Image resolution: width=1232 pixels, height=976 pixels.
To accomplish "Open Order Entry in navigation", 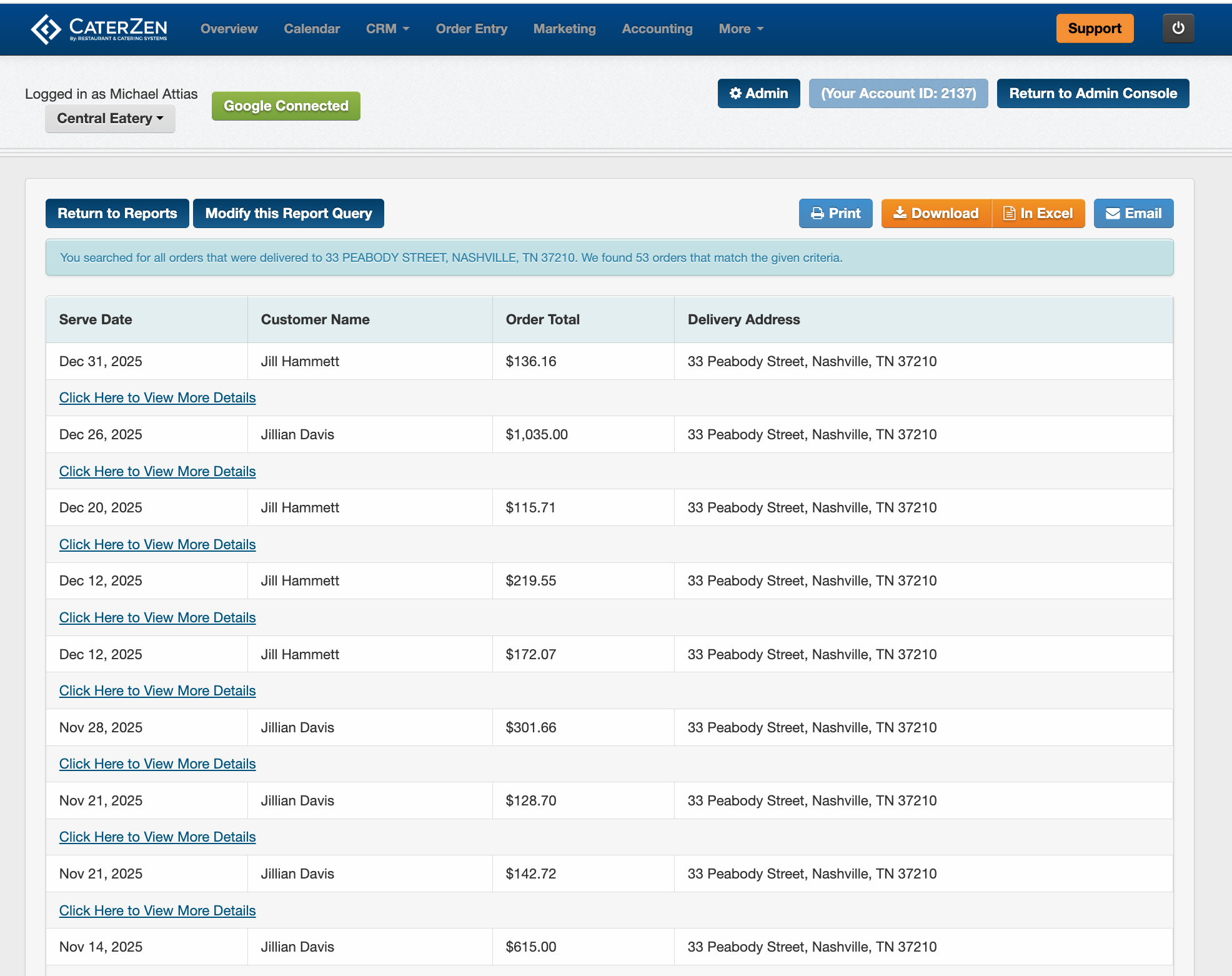I will coord(471,29).
